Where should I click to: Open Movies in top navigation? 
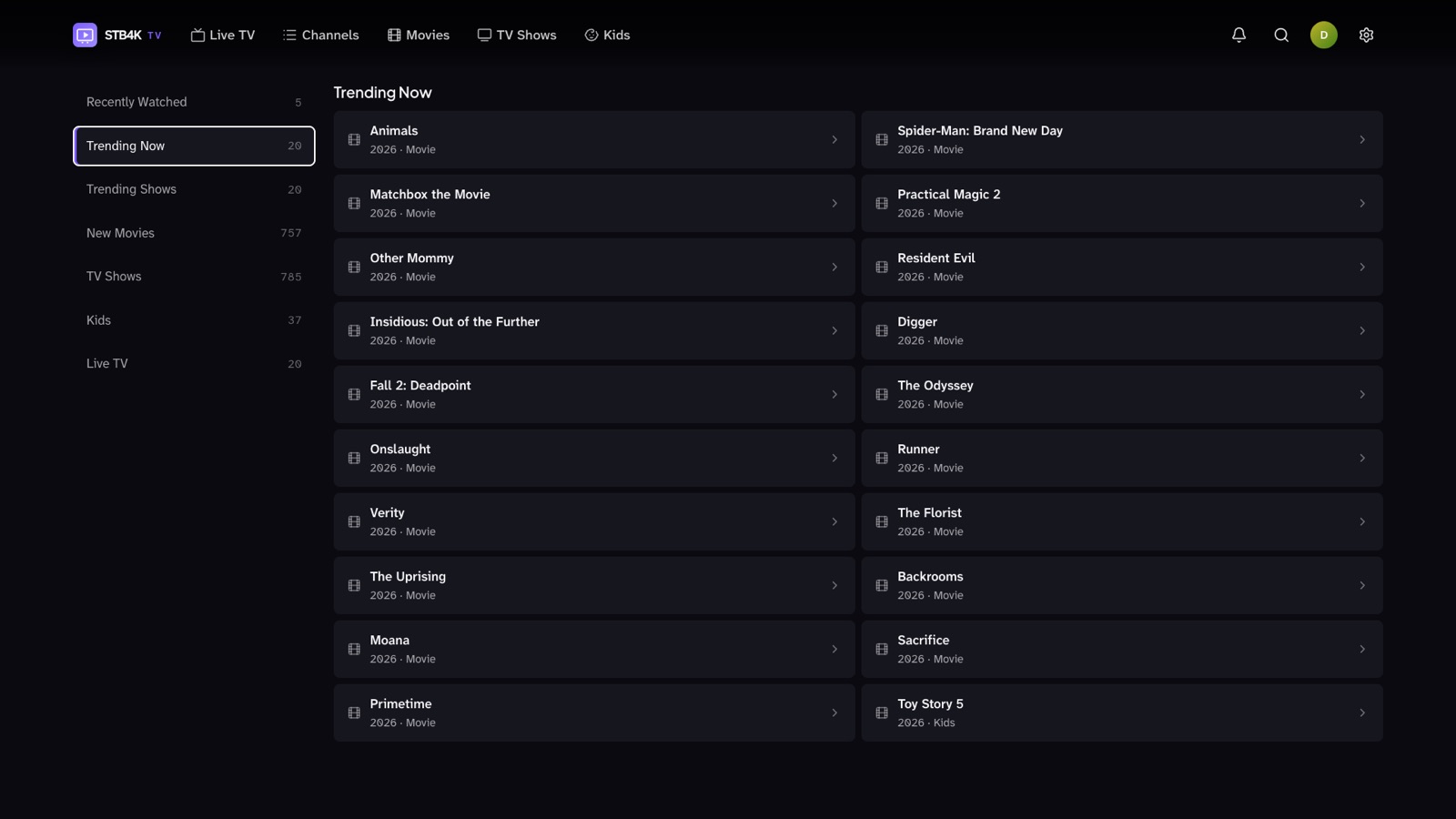point(419,35)
